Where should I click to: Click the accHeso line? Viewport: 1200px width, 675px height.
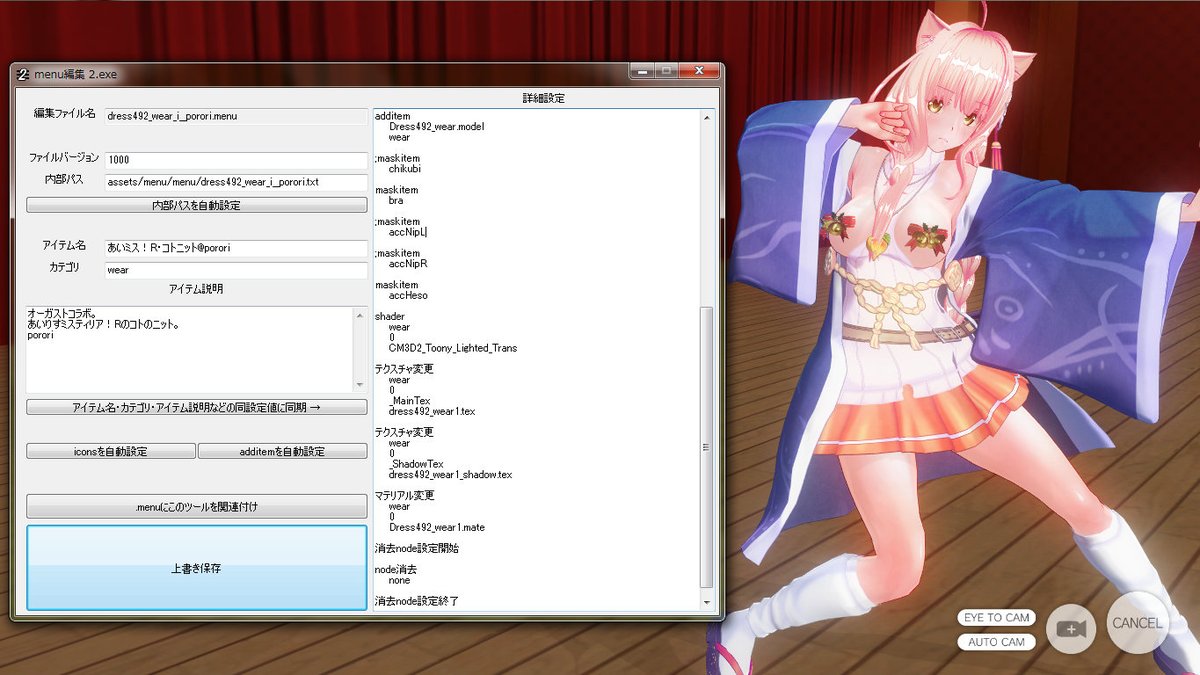pos(408,295)
